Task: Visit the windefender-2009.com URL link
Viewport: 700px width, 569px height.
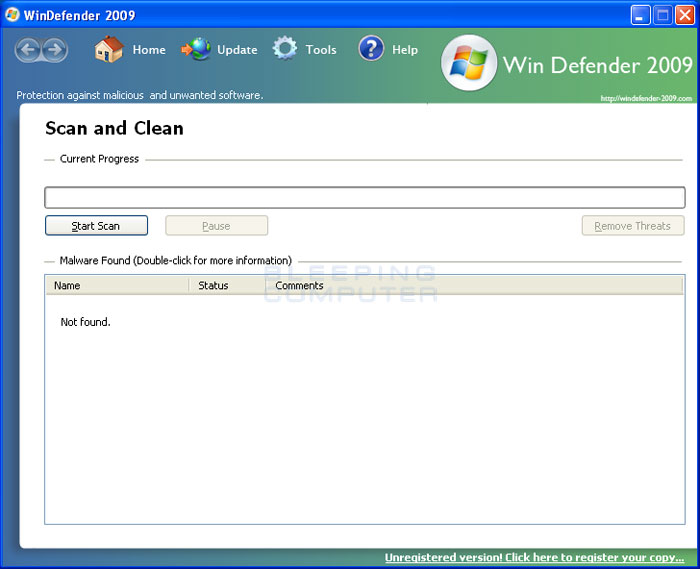Action: pyautogui.click(x=646, y=98)
